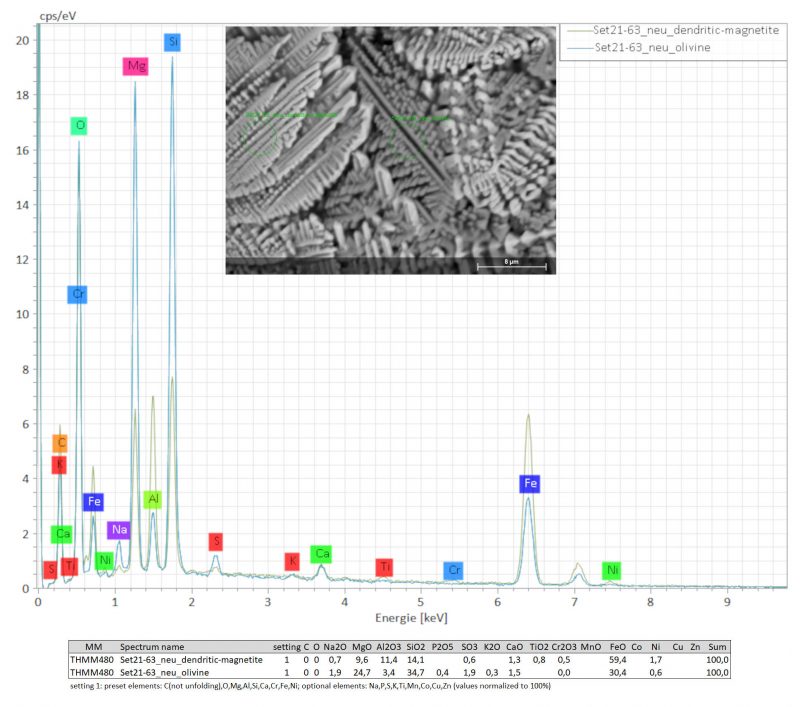Screen dimensions: 800x707
Task: Click the Fe label above the 6.4 keV peak
Action: tap(530, 484)
